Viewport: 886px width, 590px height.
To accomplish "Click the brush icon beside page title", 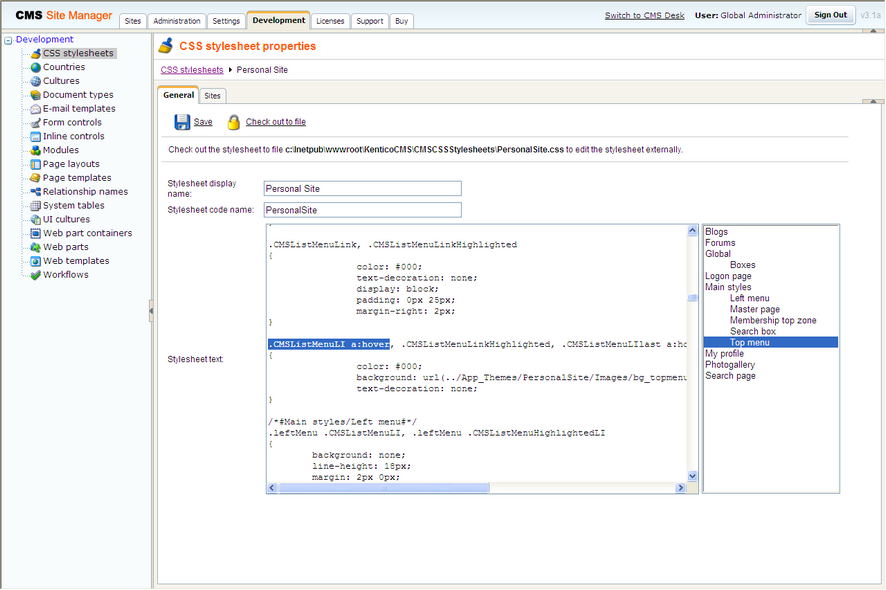I will coord(166,45).
